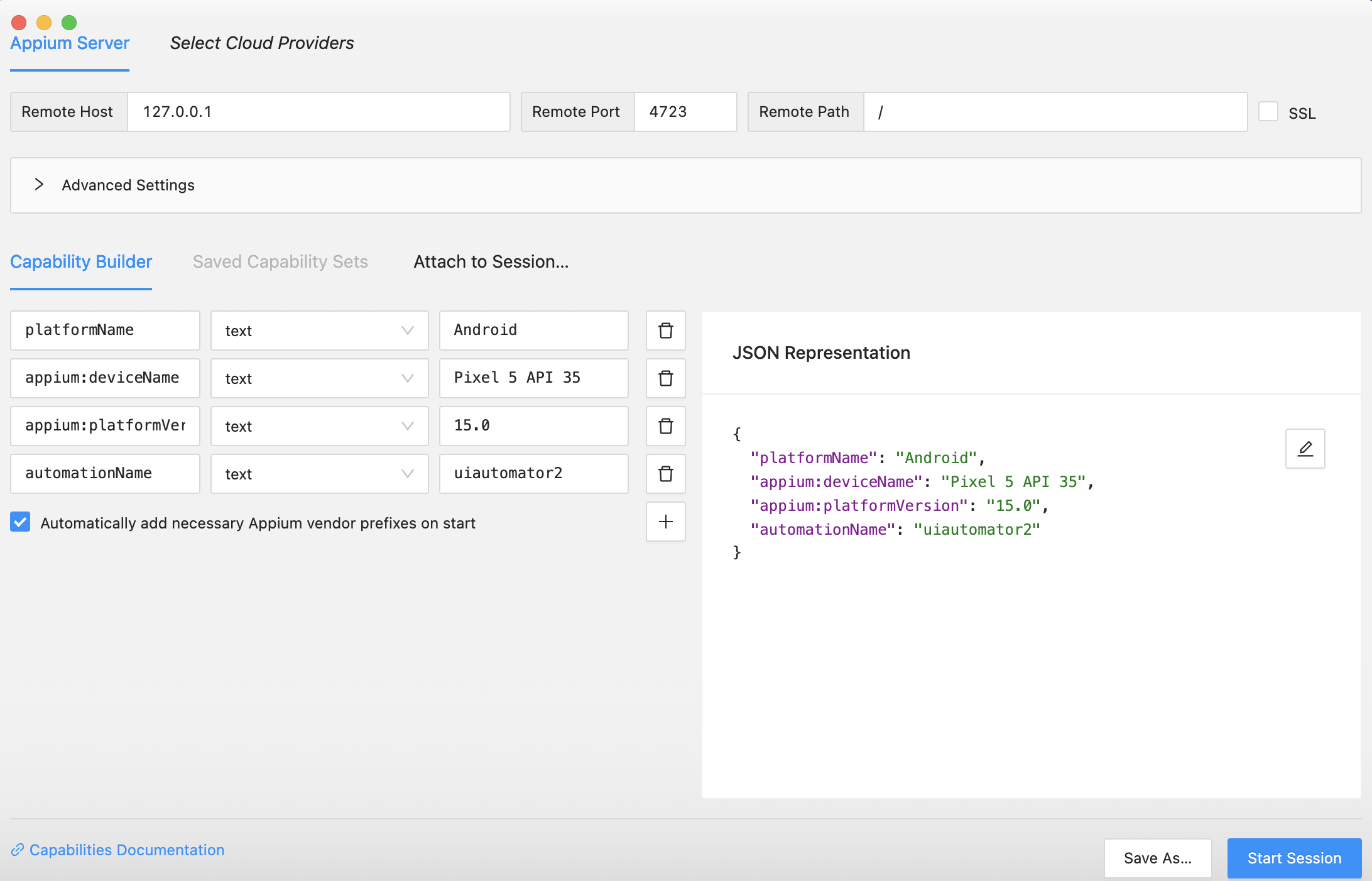Click "platformName": "Android" JSON line
Screen dimensions: 1372x881
pyautogui.click(x=868, y=458)
